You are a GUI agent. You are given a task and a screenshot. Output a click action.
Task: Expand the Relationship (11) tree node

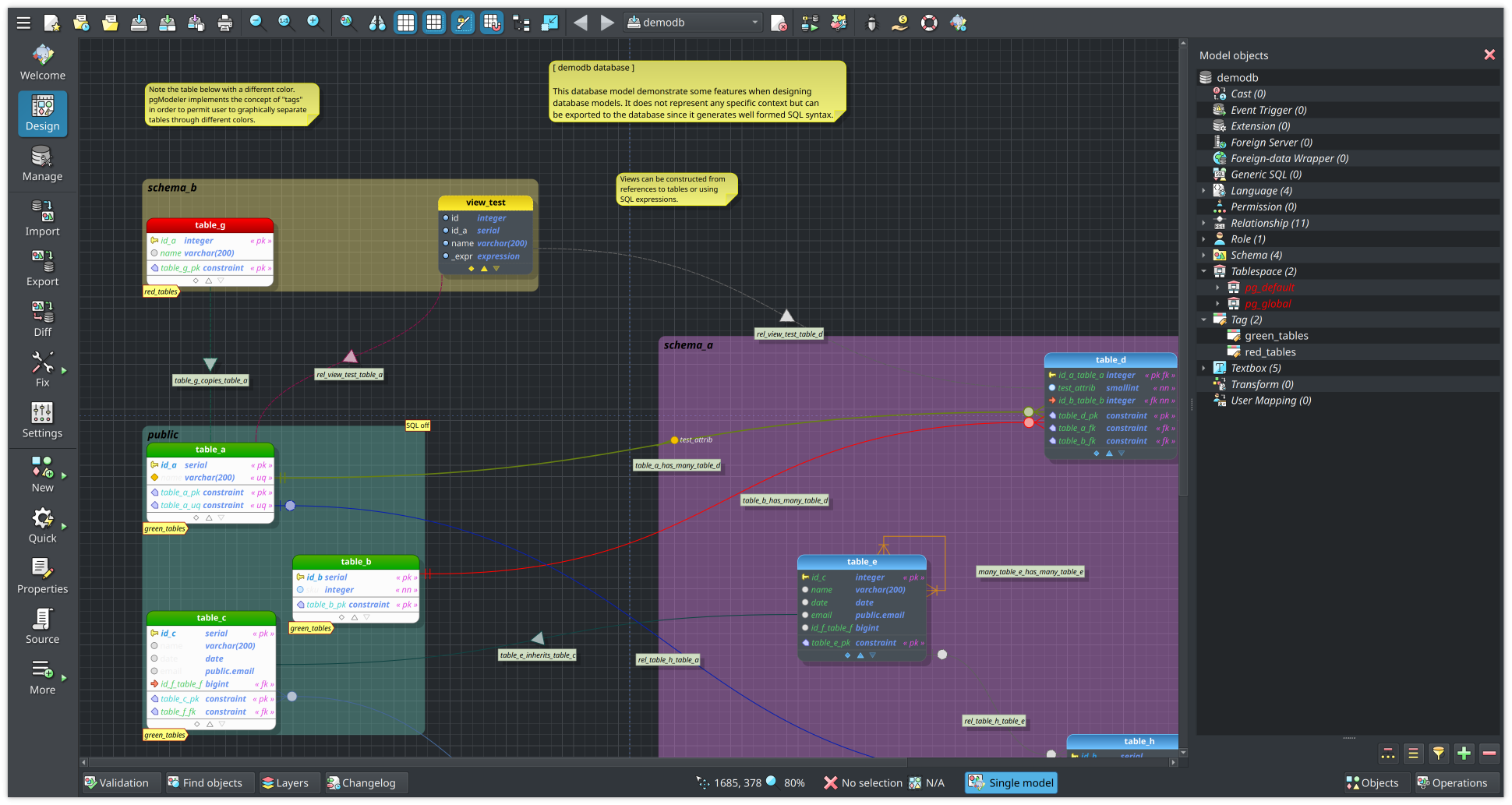[x=1203, y=223]
